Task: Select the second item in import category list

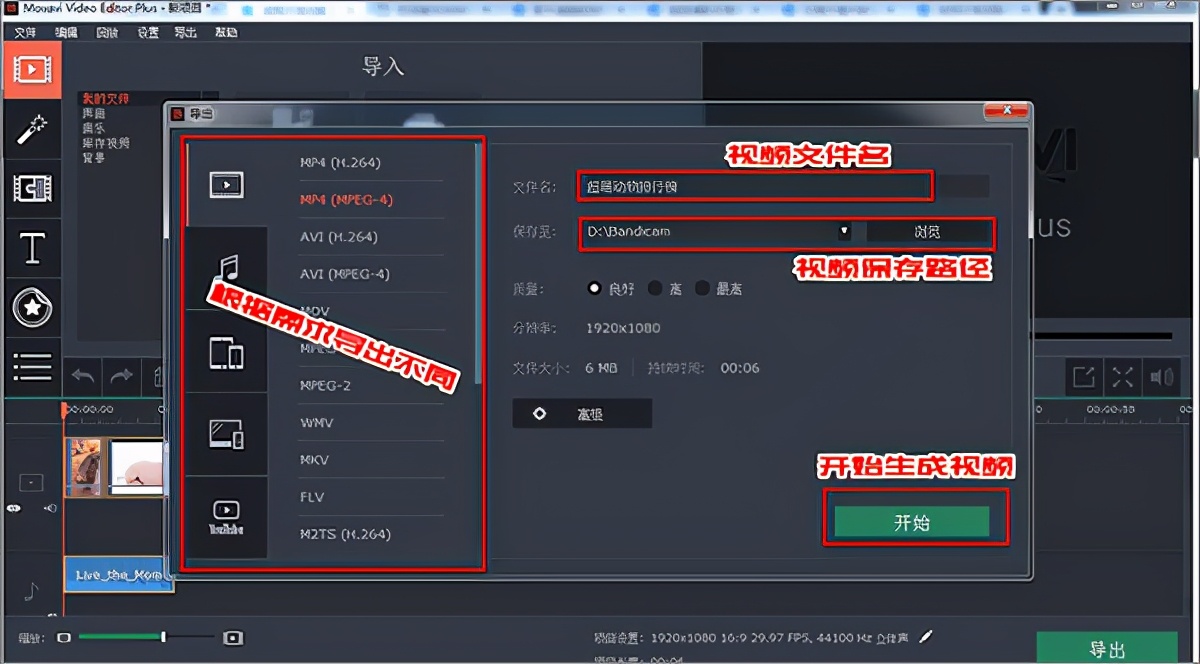Action: 93,115
